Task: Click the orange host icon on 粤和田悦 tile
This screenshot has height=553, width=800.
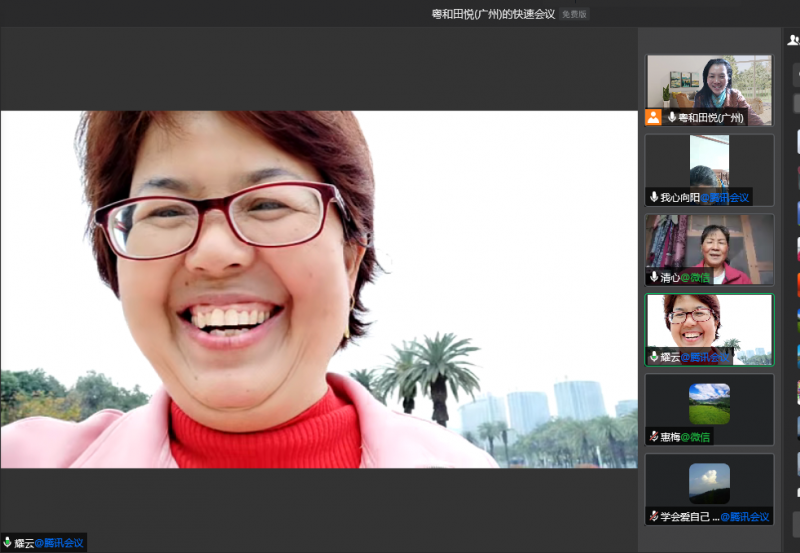Action: pyautogui.click(x=653, y=117)
